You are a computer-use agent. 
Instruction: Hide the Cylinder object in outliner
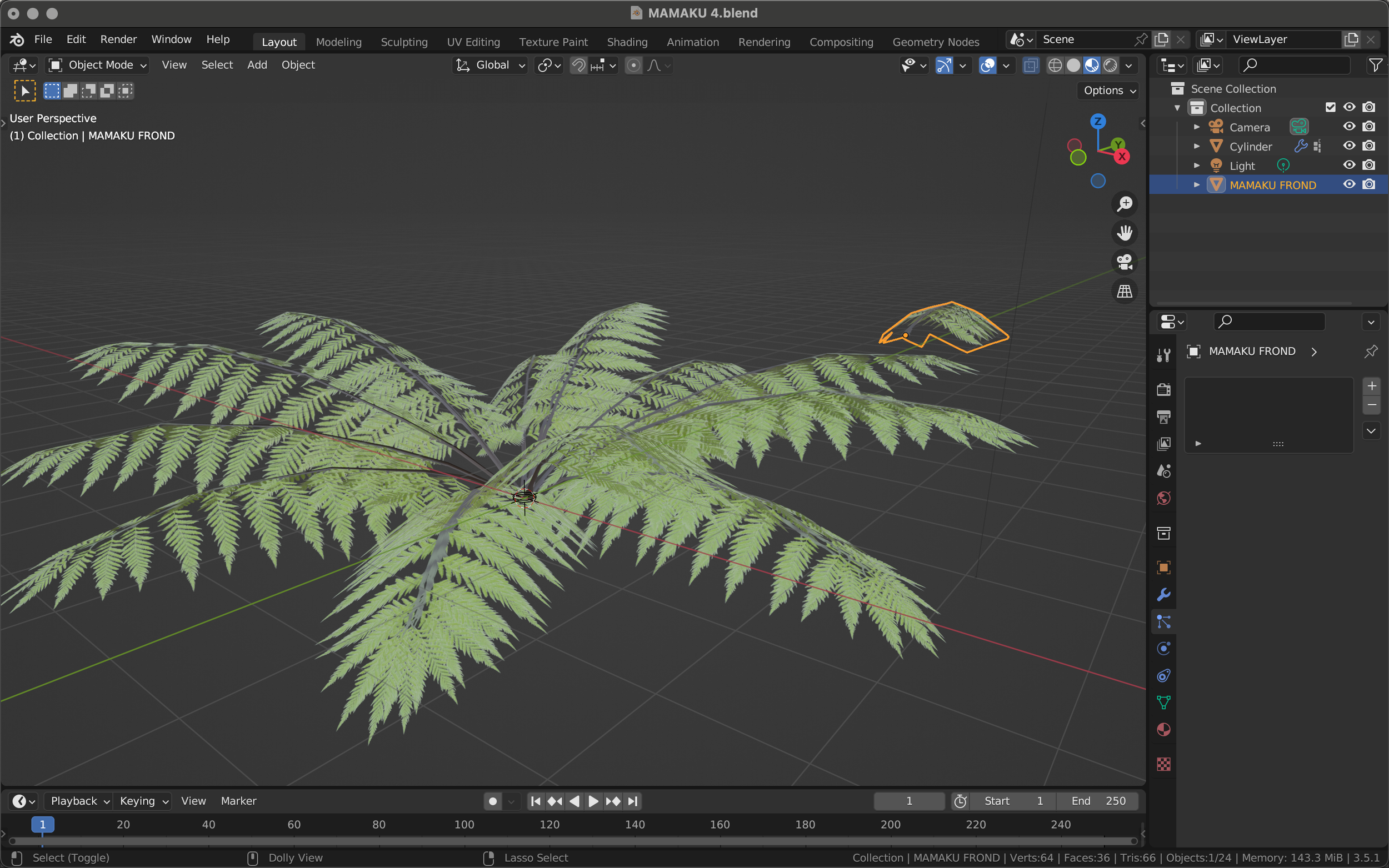1349,147
